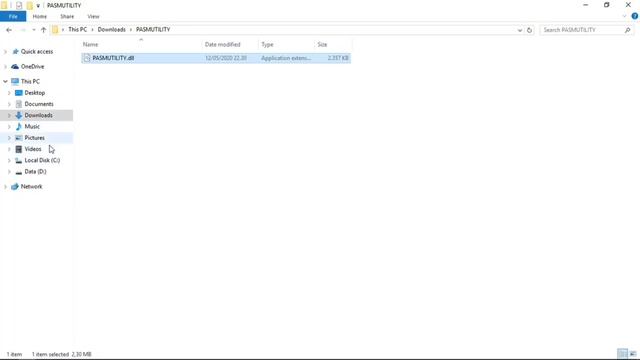Click New folder icon in title bar
640x360 pixels.
pyautogui.click(x=29, y=5)
